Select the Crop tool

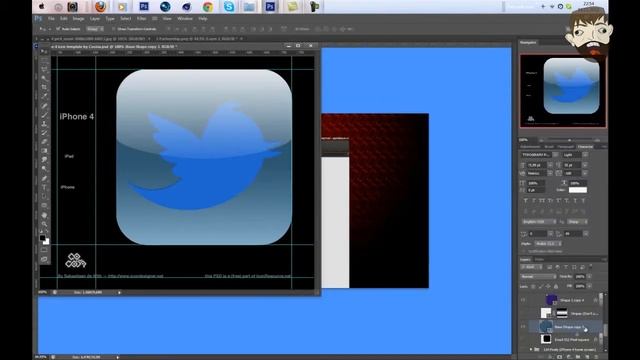point(44,87)
